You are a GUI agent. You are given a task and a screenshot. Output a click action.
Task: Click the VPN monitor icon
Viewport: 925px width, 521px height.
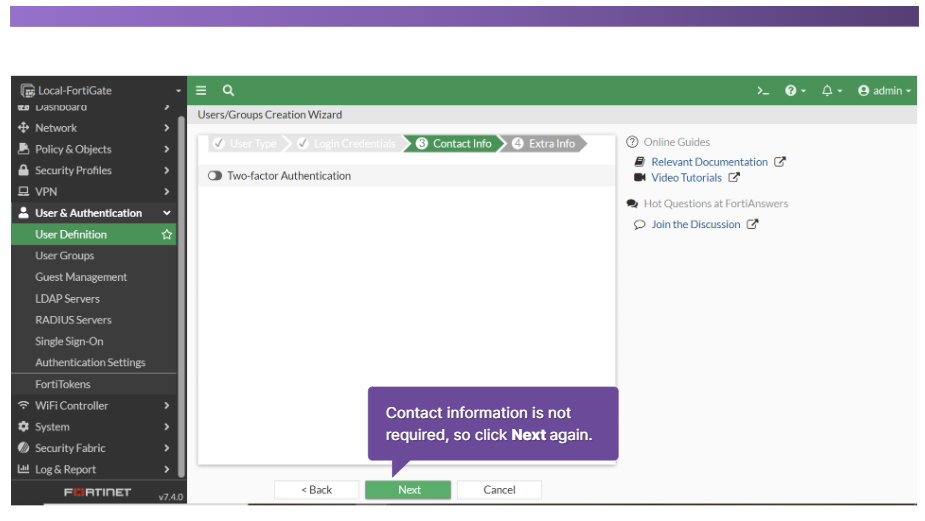(x=24, y=191)
